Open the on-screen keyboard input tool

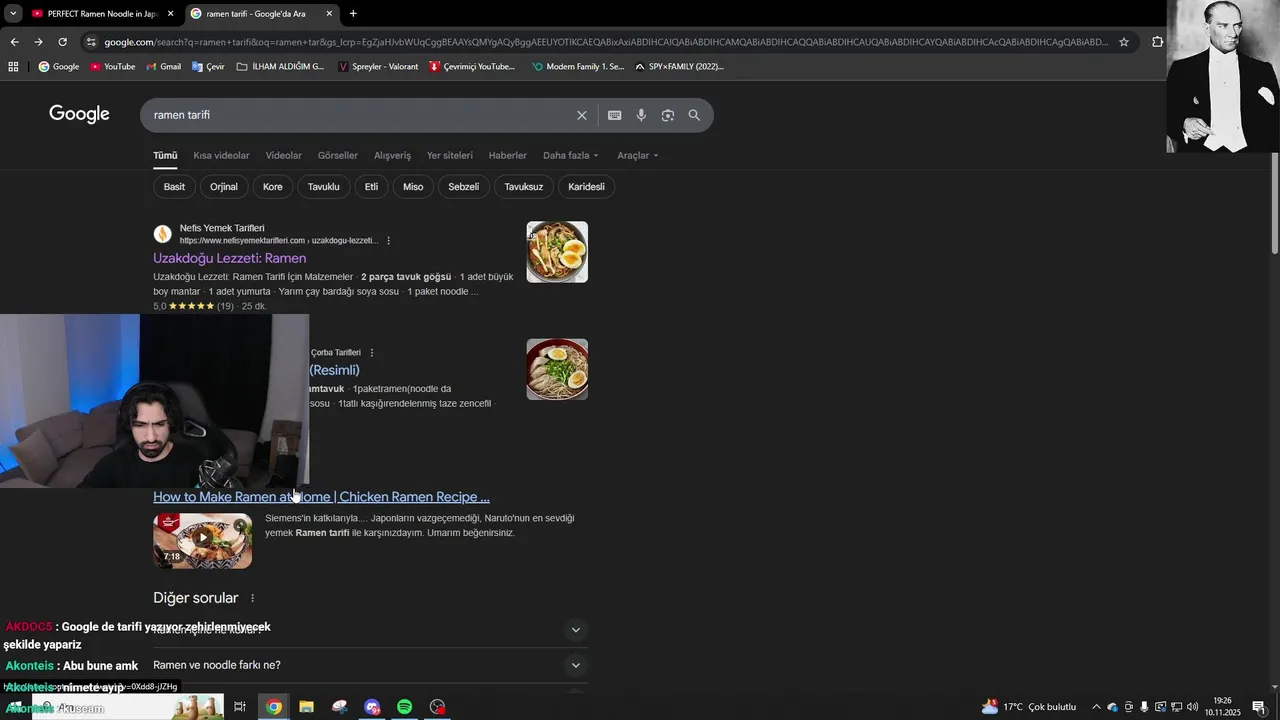615,115
